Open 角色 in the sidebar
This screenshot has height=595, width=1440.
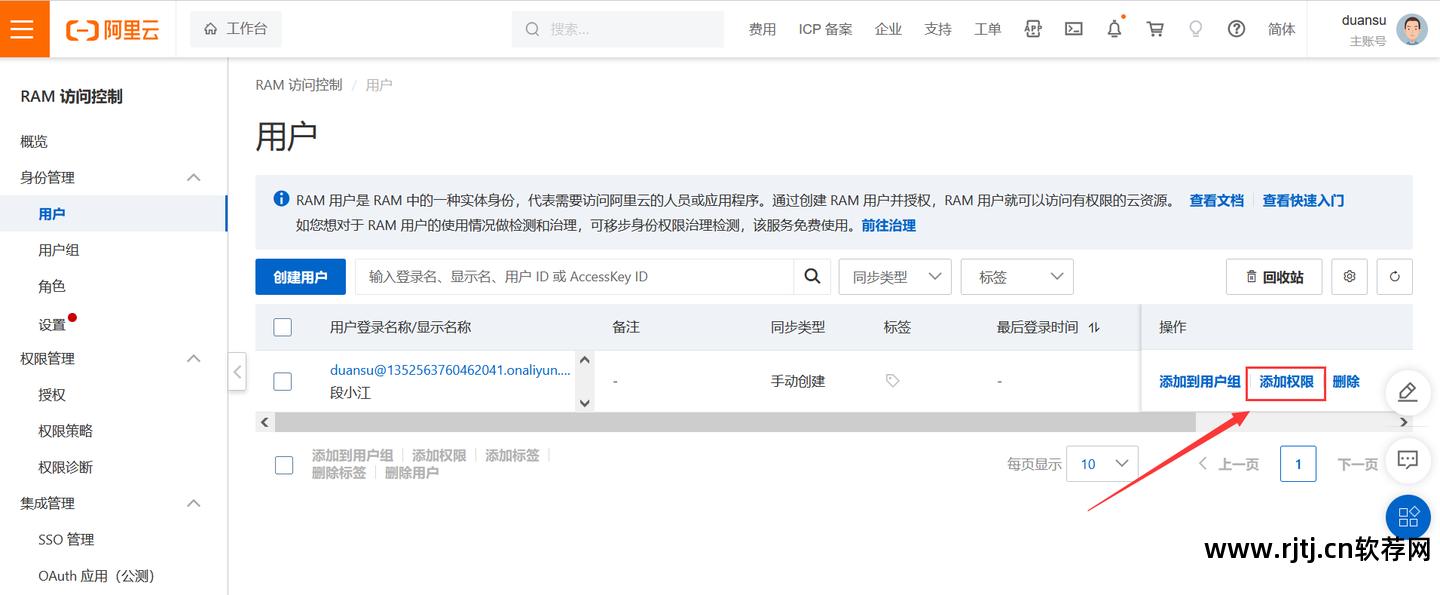coord(52,286)
